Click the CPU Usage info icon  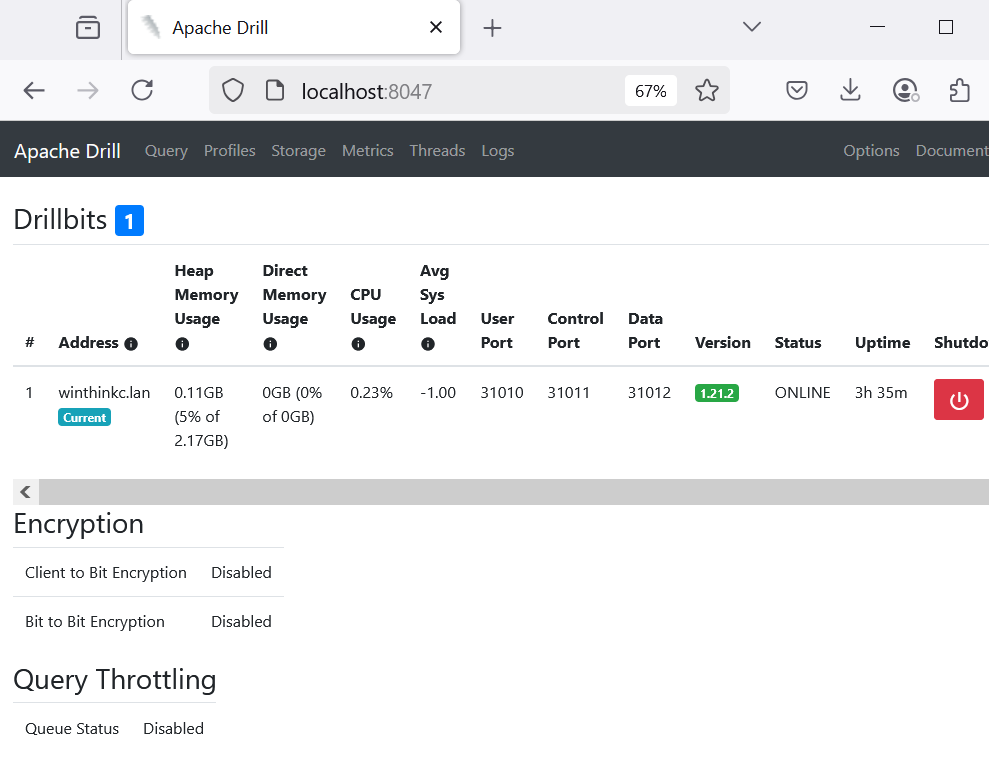(x=358, y=344)
